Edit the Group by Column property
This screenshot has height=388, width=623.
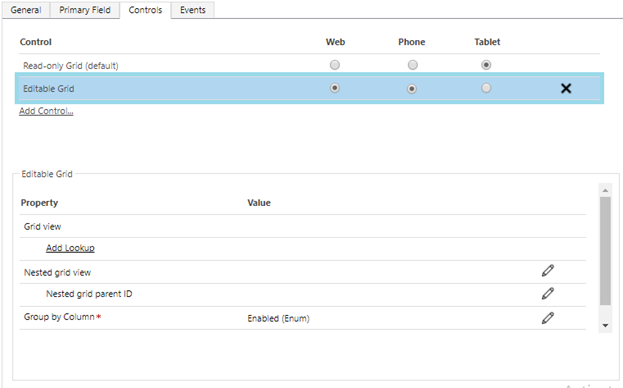pyautogui.click(x=548, y=318)
